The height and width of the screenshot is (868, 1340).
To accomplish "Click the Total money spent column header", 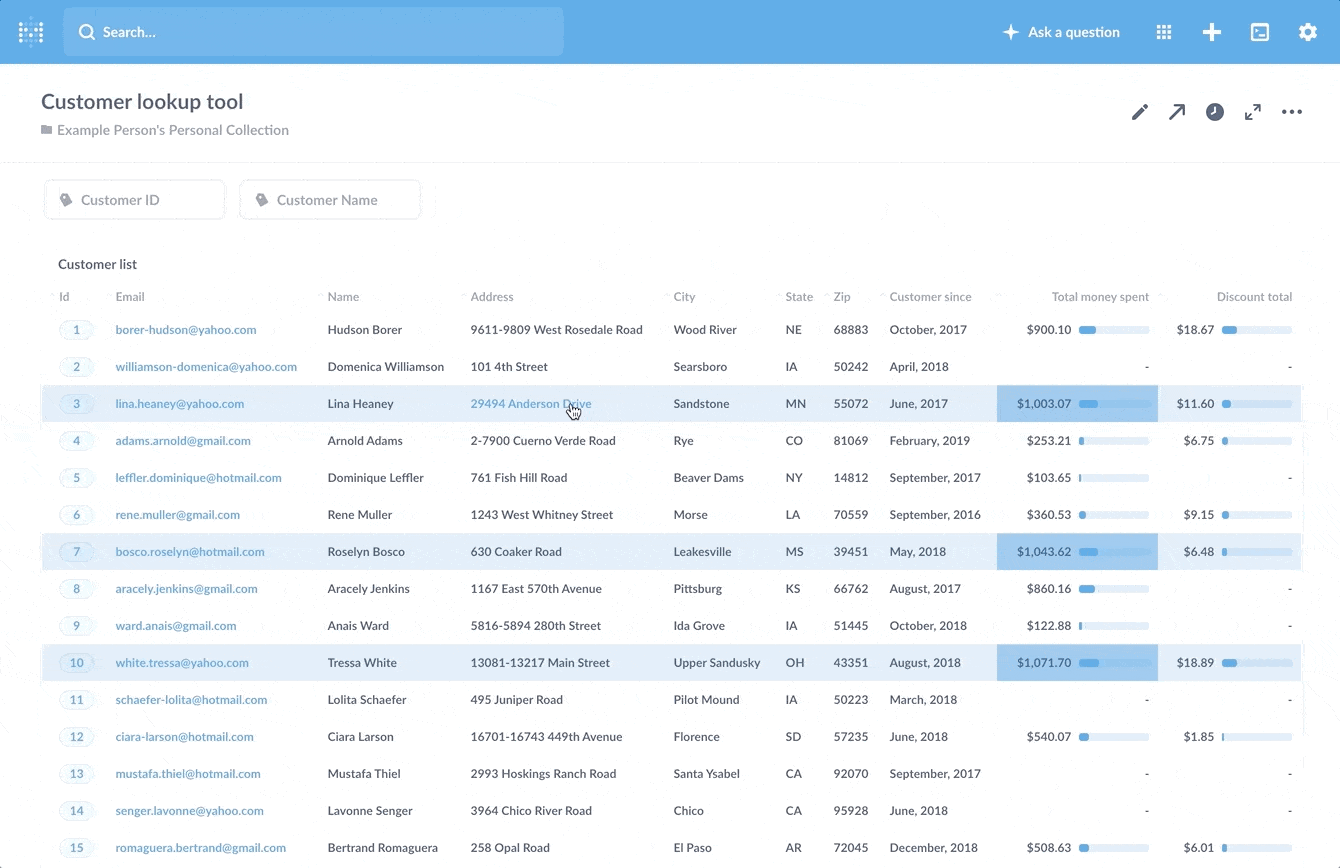I will click(x=1100, y=297).
